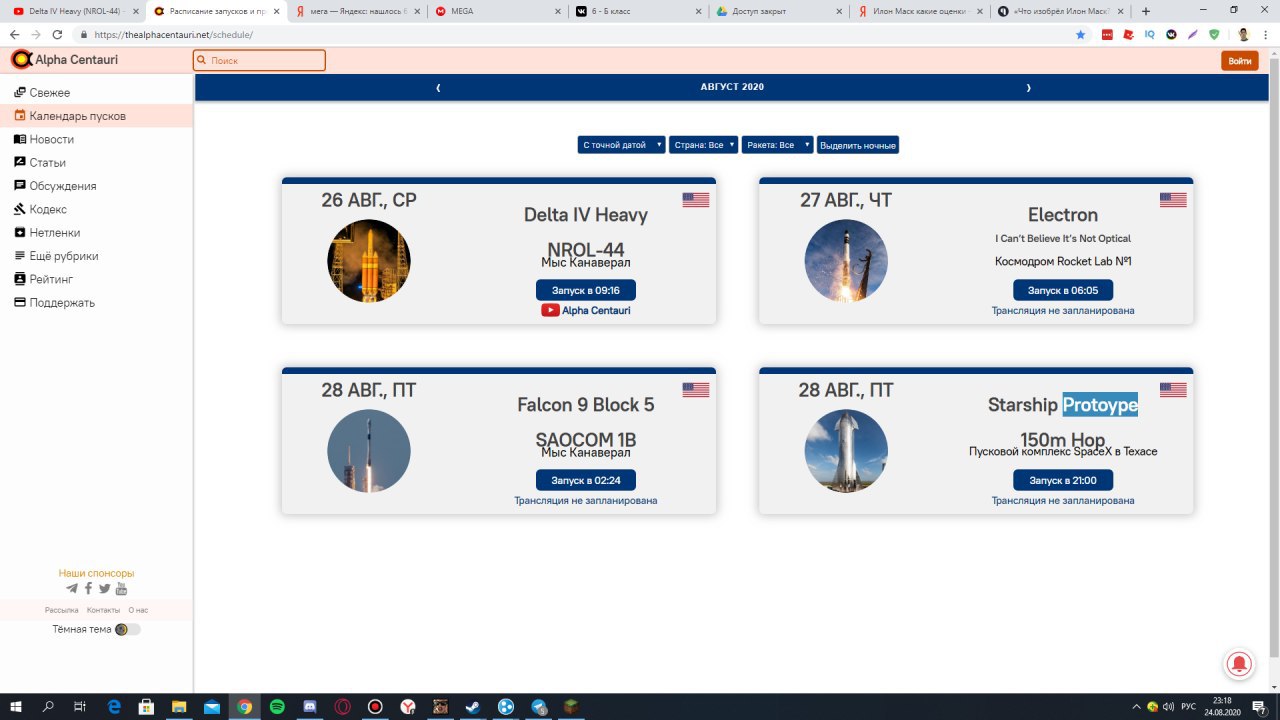The width and height of the screenshot is (1280, 720).
Task: Open Windows Start menu
Action: (16, 707)
